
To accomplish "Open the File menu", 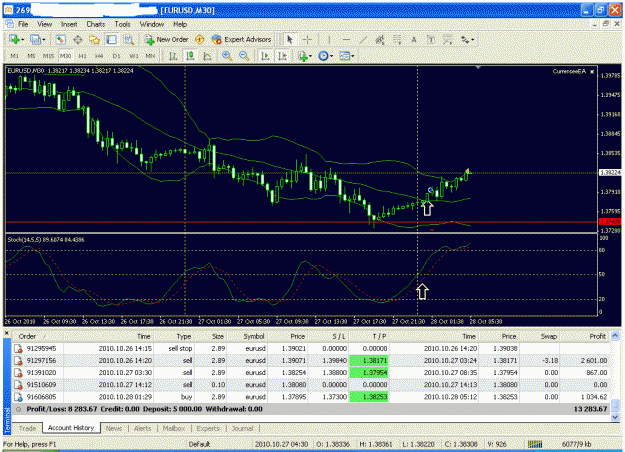I will pyautogui.click(x=23, y=24).
